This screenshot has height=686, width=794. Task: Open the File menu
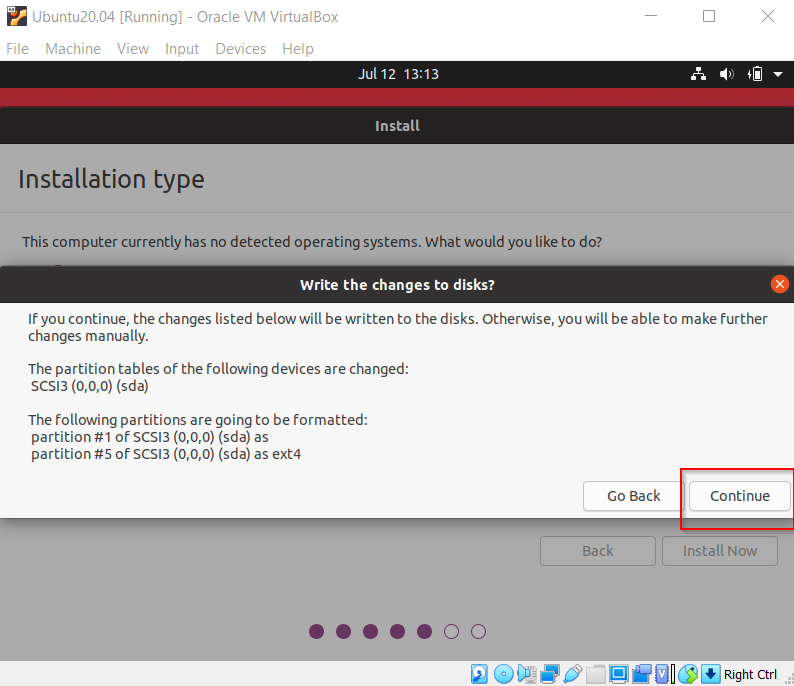(18, 48)
